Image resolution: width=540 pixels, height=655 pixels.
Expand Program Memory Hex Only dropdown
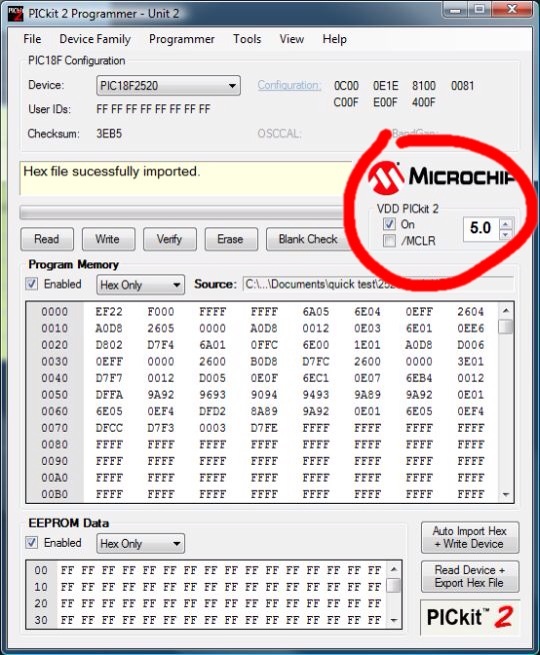[140, 285]
